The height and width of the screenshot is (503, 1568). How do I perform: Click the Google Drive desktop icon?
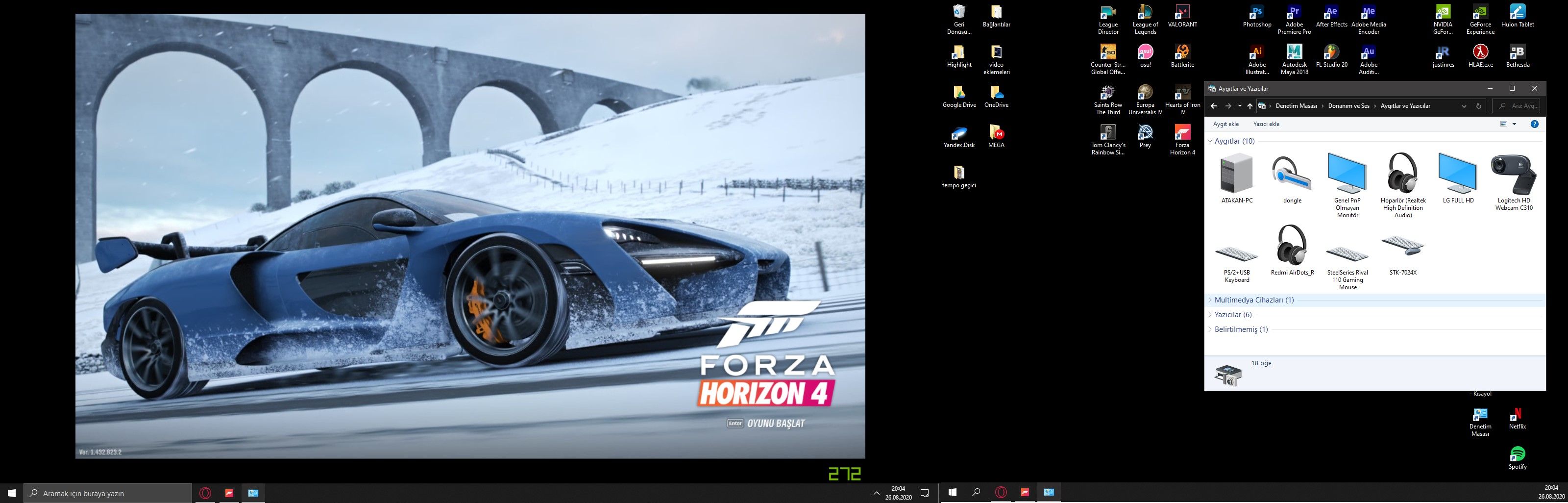click(959, 97)
